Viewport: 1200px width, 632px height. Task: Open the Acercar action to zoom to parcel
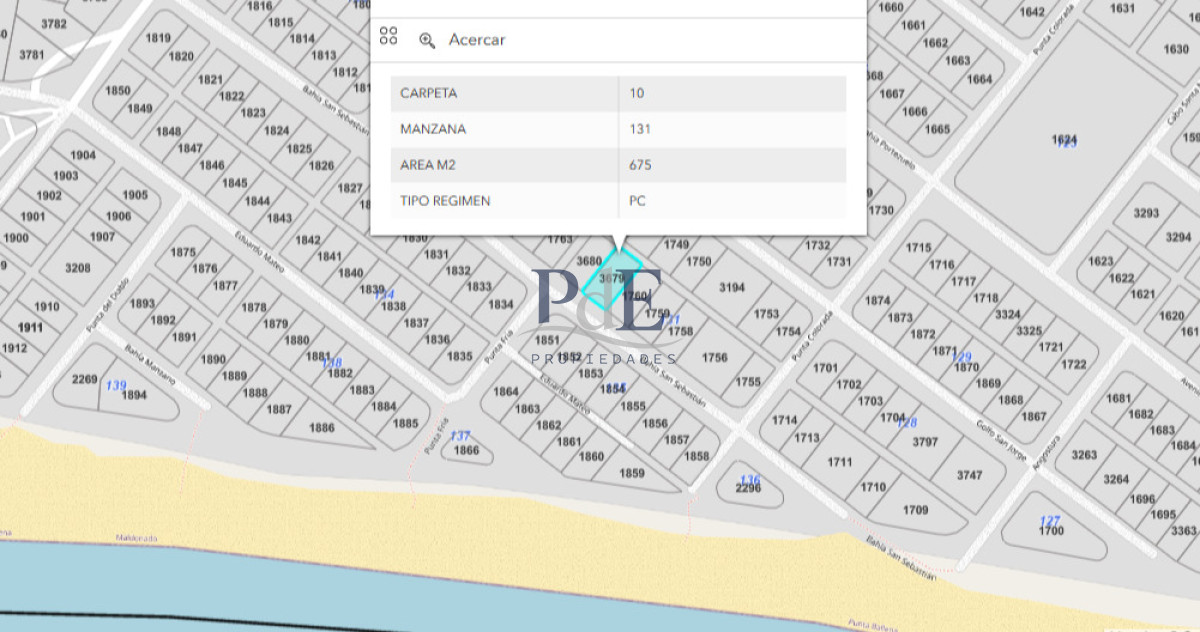[x=478, y=40]
